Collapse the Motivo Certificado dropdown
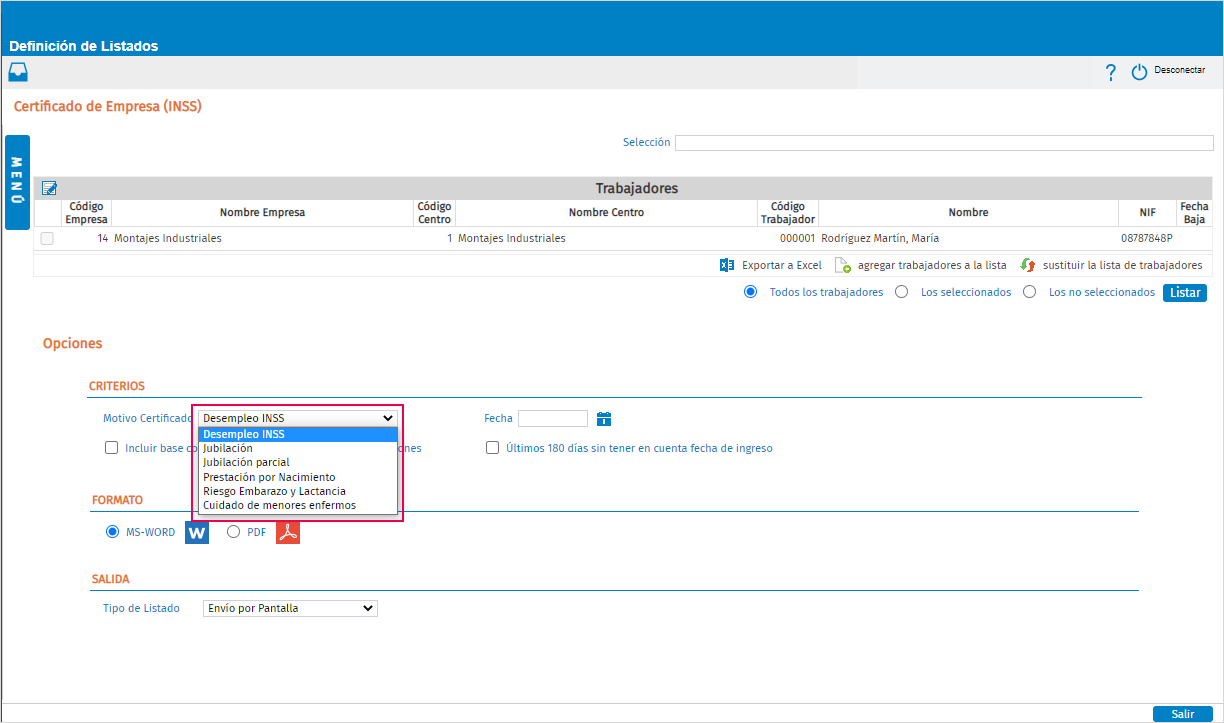Viewport: 1224px width, 723px height. [298, 418]
